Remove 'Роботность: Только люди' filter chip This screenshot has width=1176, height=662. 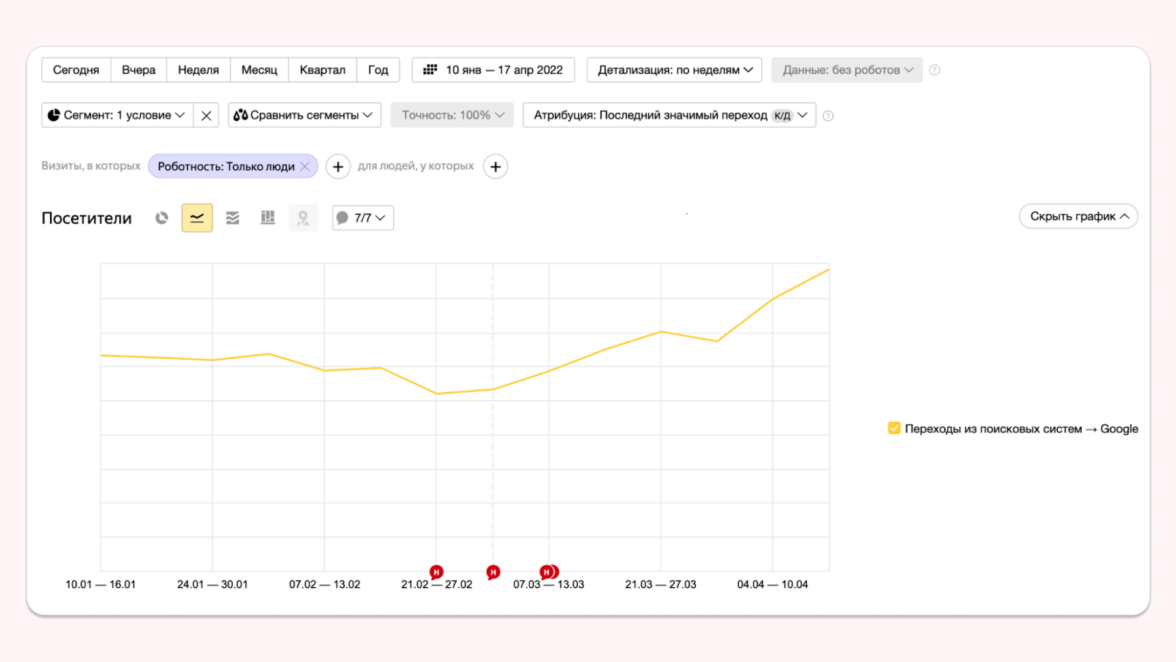305,167
